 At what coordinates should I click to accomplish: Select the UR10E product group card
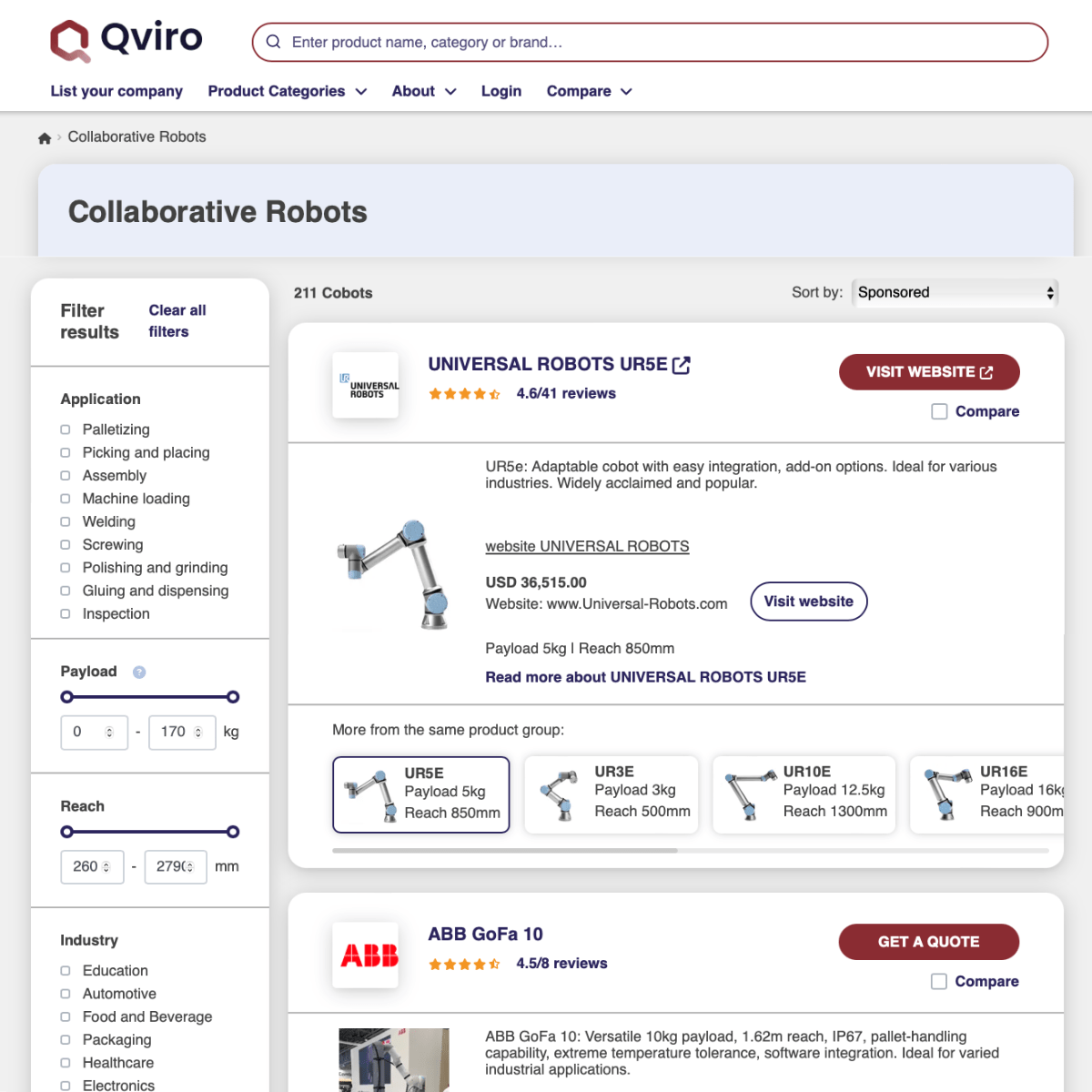coord(804,794)
